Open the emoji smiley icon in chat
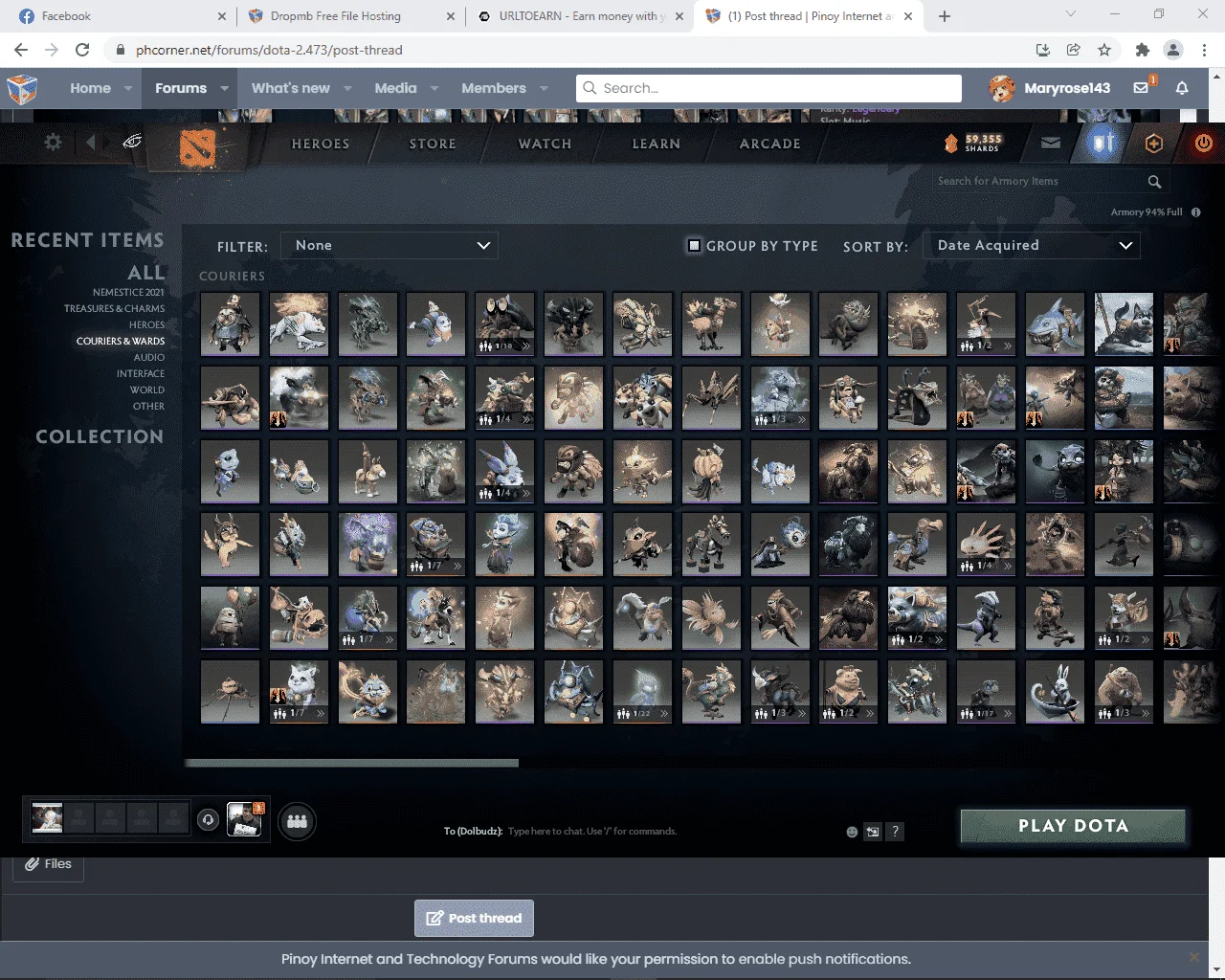The height and width of the screenshot is (980, 1225). click(852, 832)
